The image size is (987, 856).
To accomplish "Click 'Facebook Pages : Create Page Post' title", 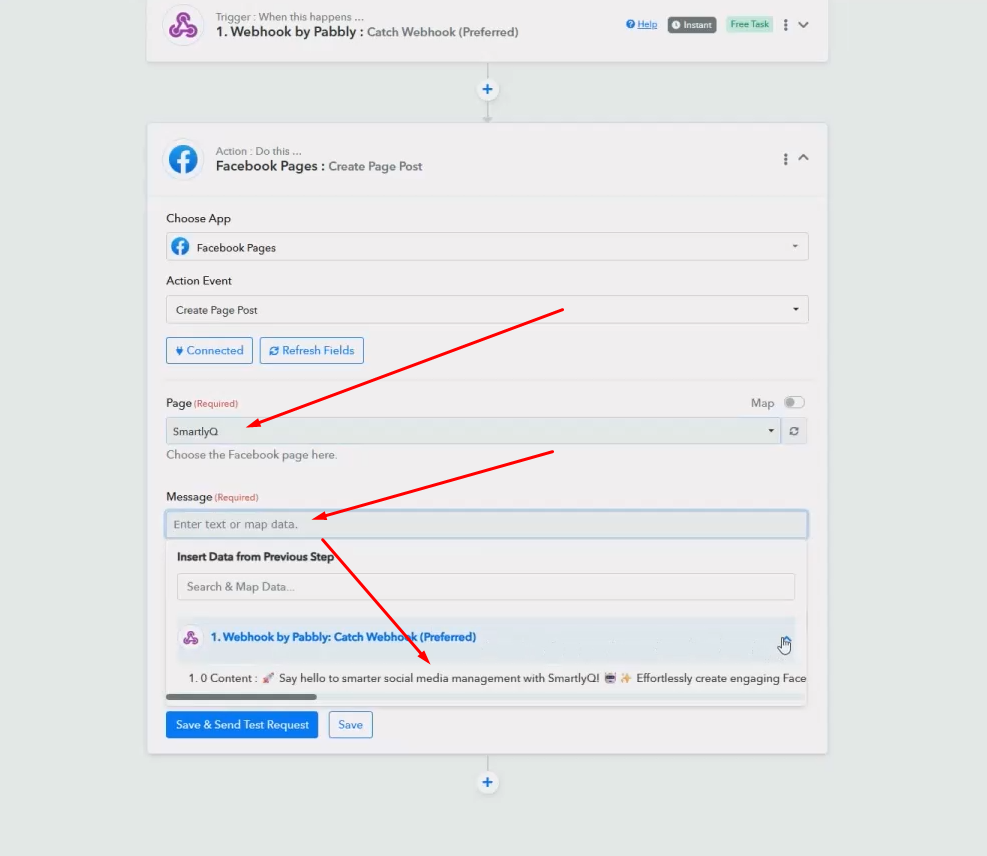I will pos(319,166).
